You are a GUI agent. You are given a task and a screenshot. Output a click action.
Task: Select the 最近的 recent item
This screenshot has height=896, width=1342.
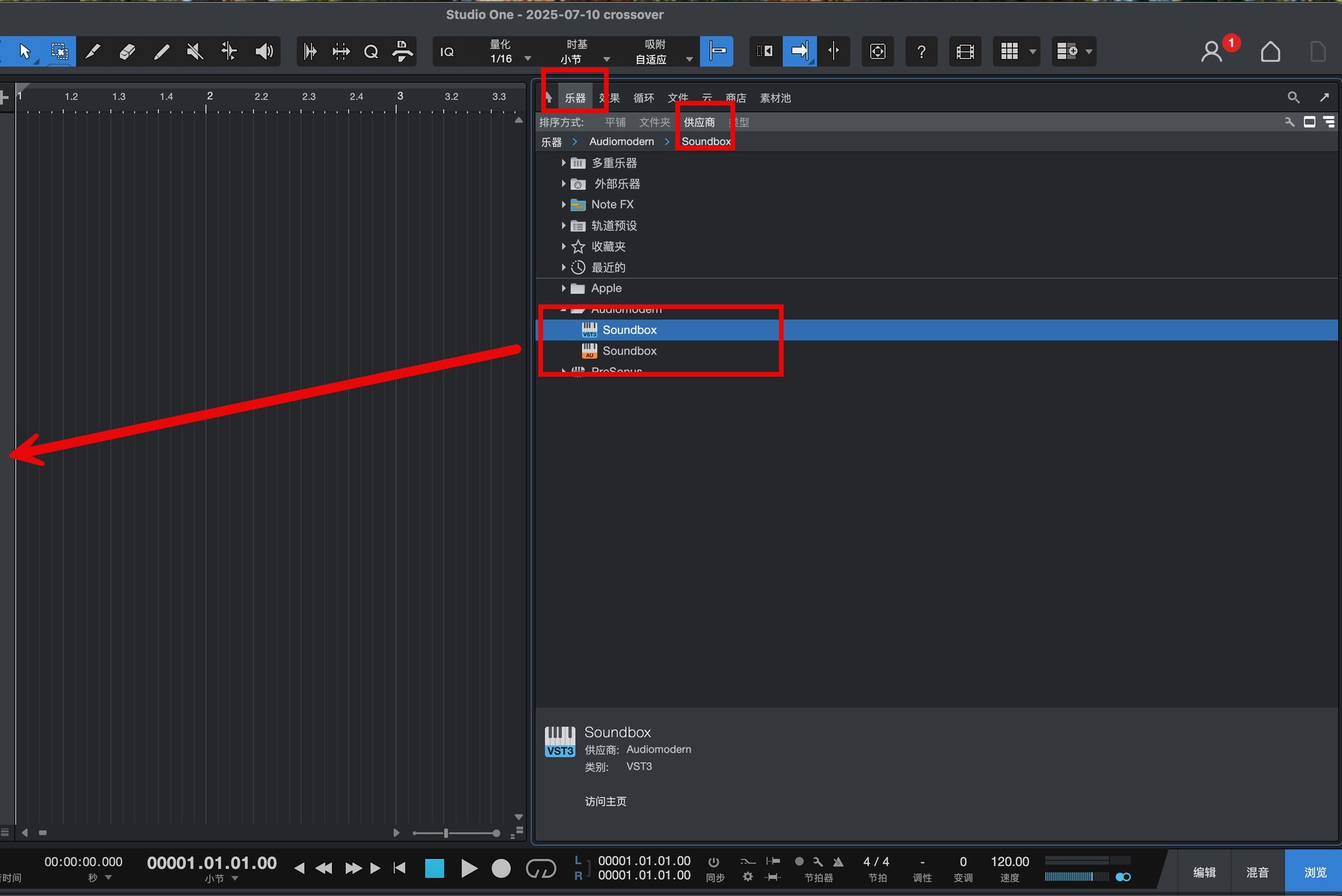(608, 268)
